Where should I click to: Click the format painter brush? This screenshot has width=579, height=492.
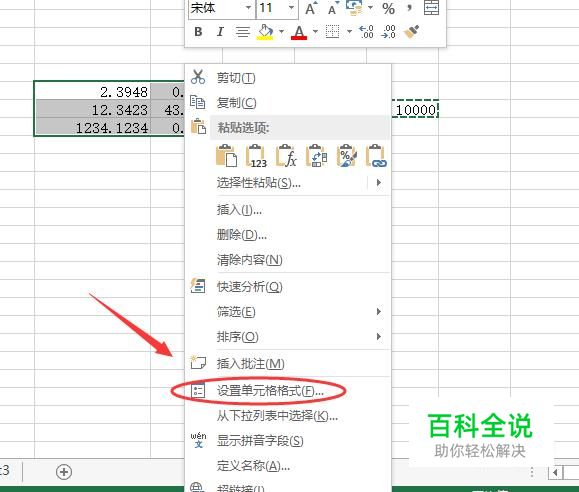pos(412,32)
